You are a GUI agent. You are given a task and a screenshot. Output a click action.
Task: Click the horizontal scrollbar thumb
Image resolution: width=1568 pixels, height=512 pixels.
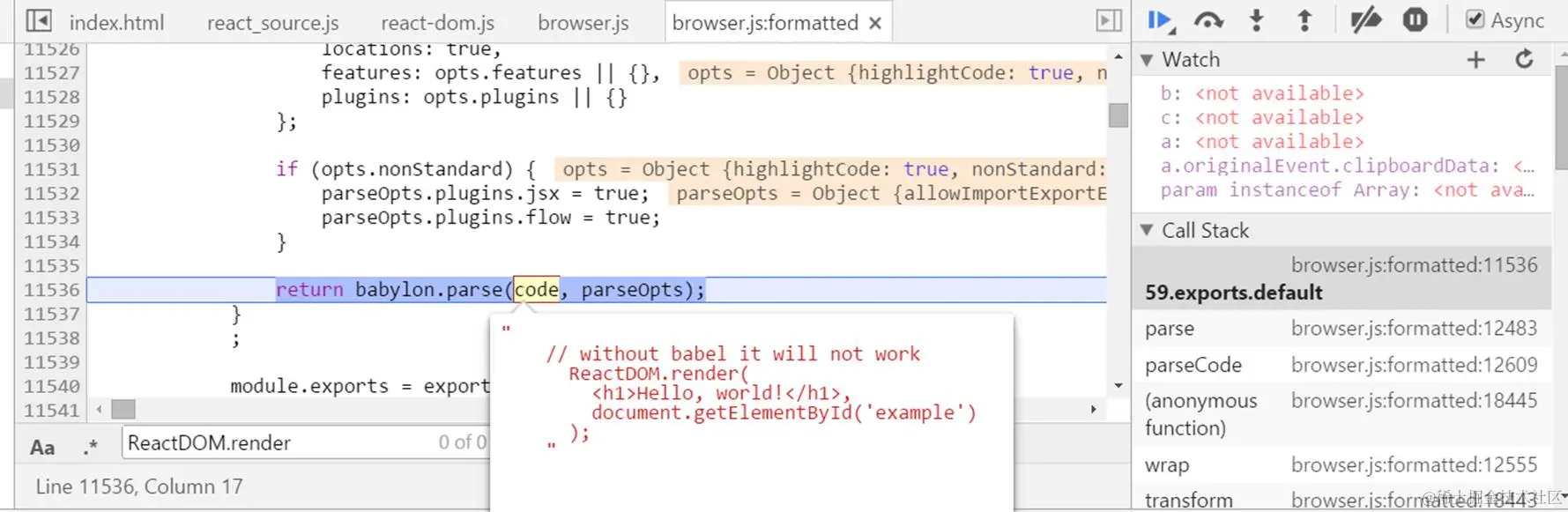pyautogui.click(x=123, y=410)
